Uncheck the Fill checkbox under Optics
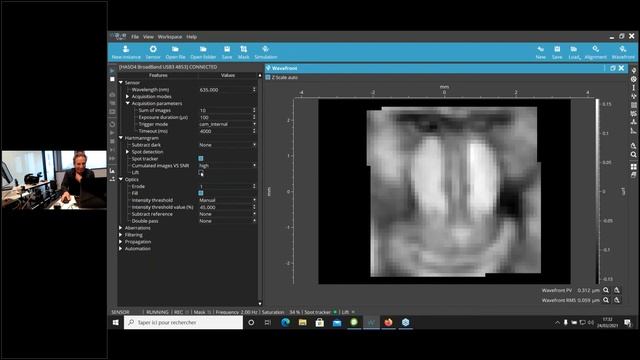Viewport: 640px width, 360px height. pyautogui.click(x=201, y=193)
